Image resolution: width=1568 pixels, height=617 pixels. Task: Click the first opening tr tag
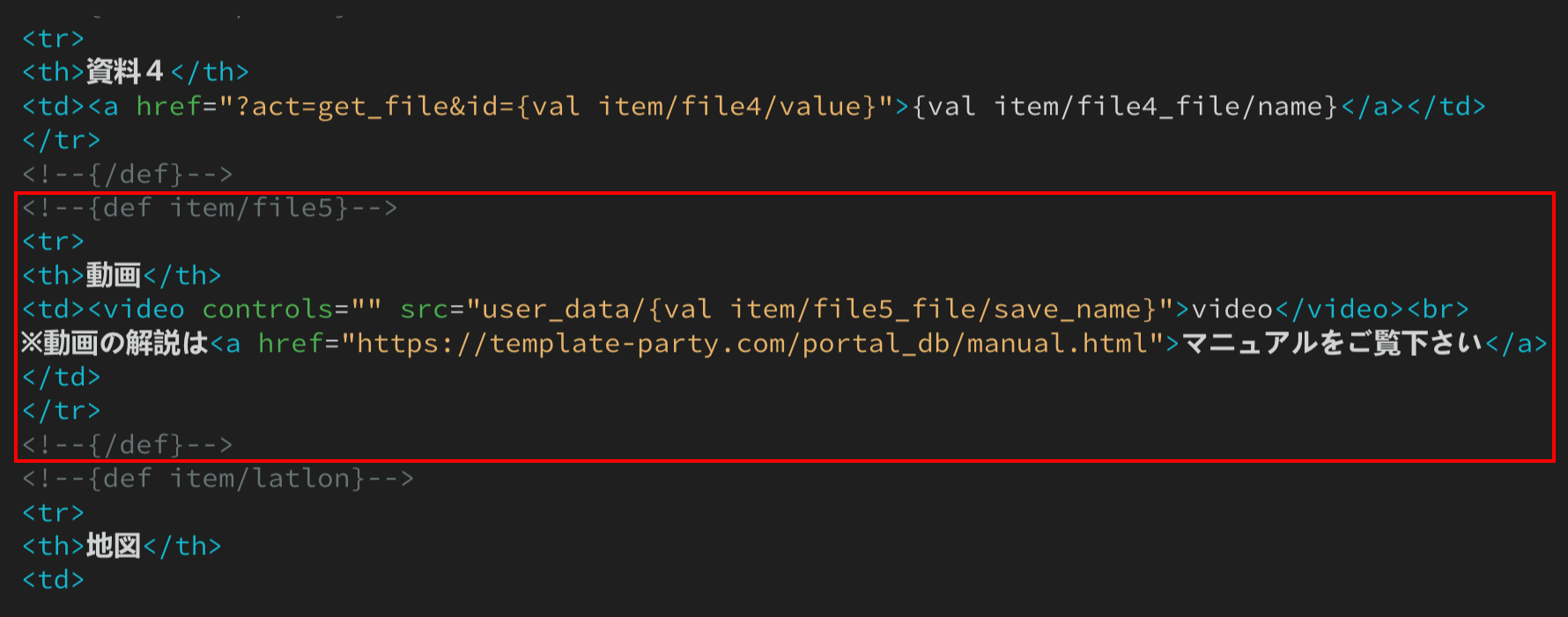[53, 39]
